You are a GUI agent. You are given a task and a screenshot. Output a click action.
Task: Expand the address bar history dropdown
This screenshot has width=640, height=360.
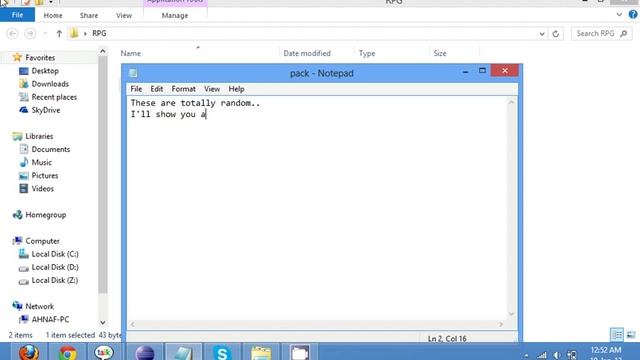pos(542,34)
